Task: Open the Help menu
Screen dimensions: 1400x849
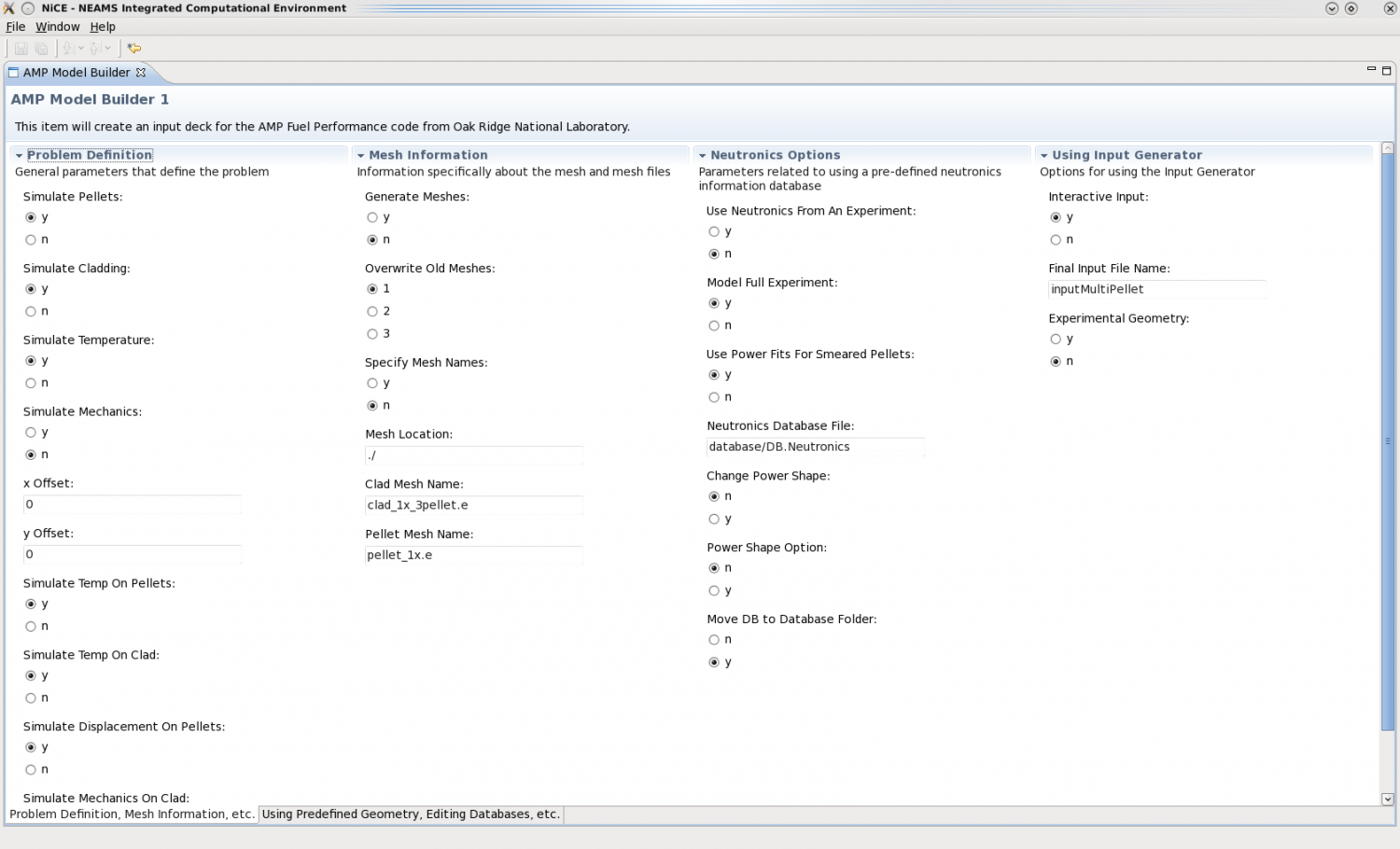Action: point(103,27)
